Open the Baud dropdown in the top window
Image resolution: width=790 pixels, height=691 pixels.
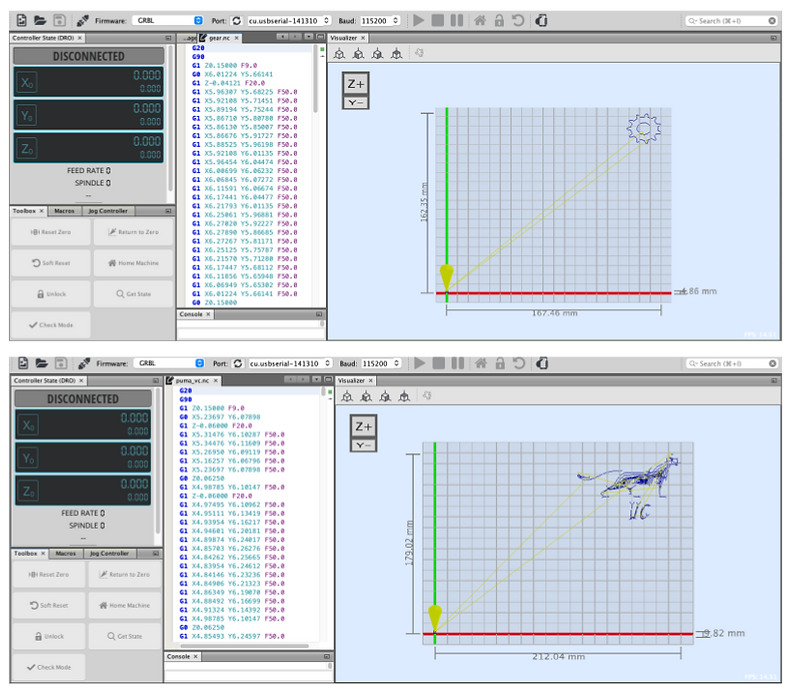pyautogui.click(x=380, y=21)
